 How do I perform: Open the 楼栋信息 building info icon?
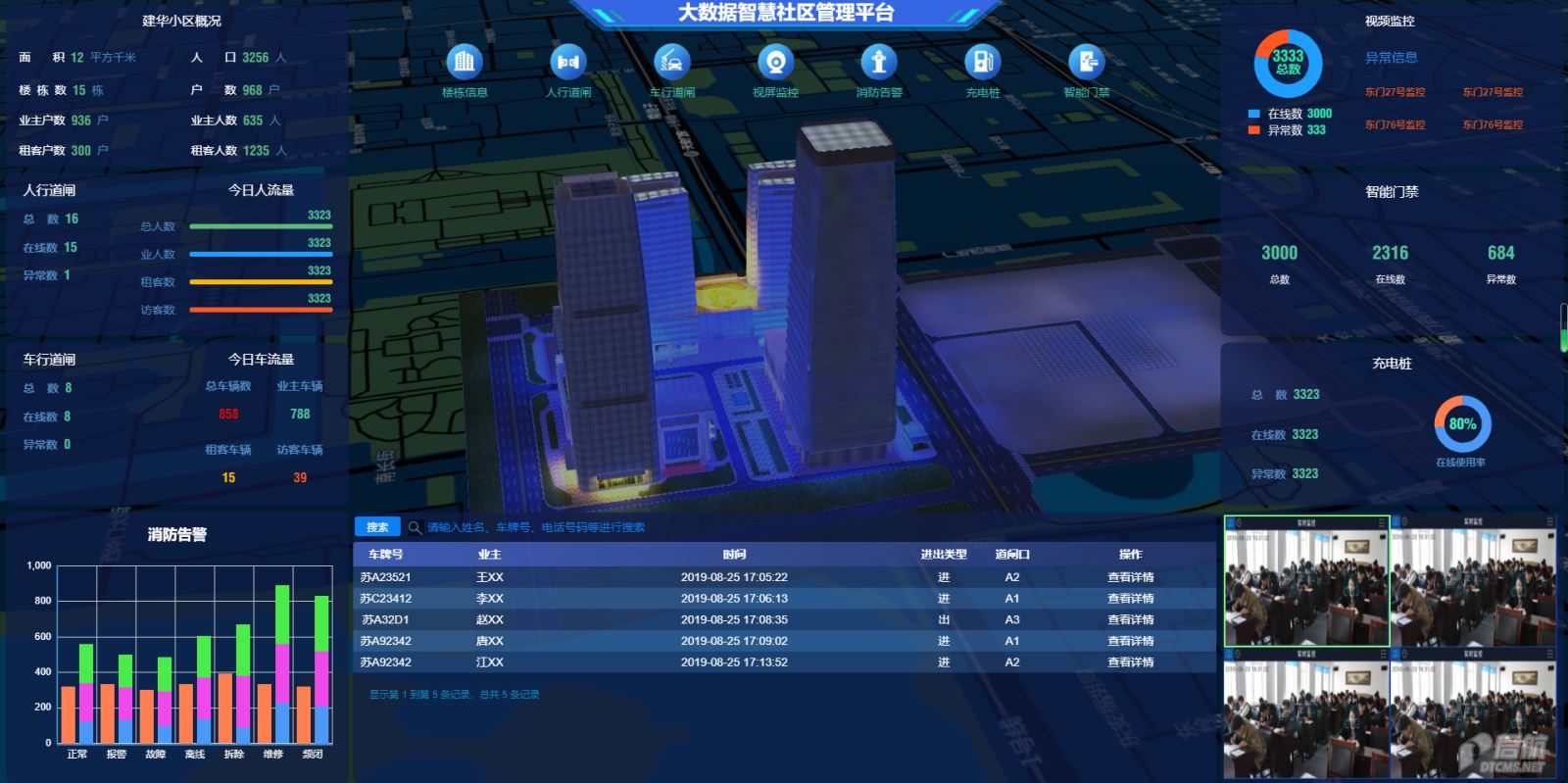[465, 63]
